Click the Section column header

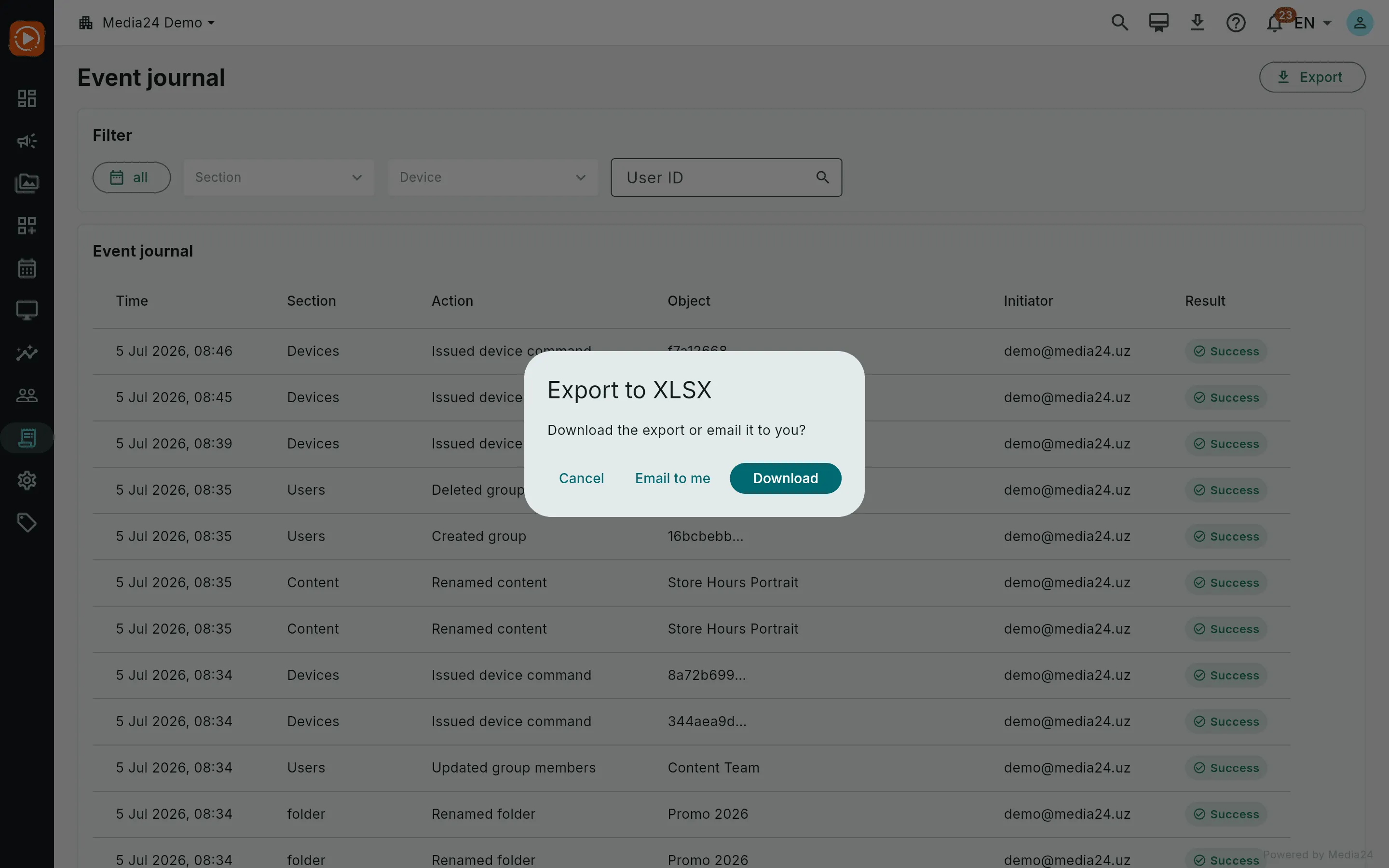pos(311,301)
